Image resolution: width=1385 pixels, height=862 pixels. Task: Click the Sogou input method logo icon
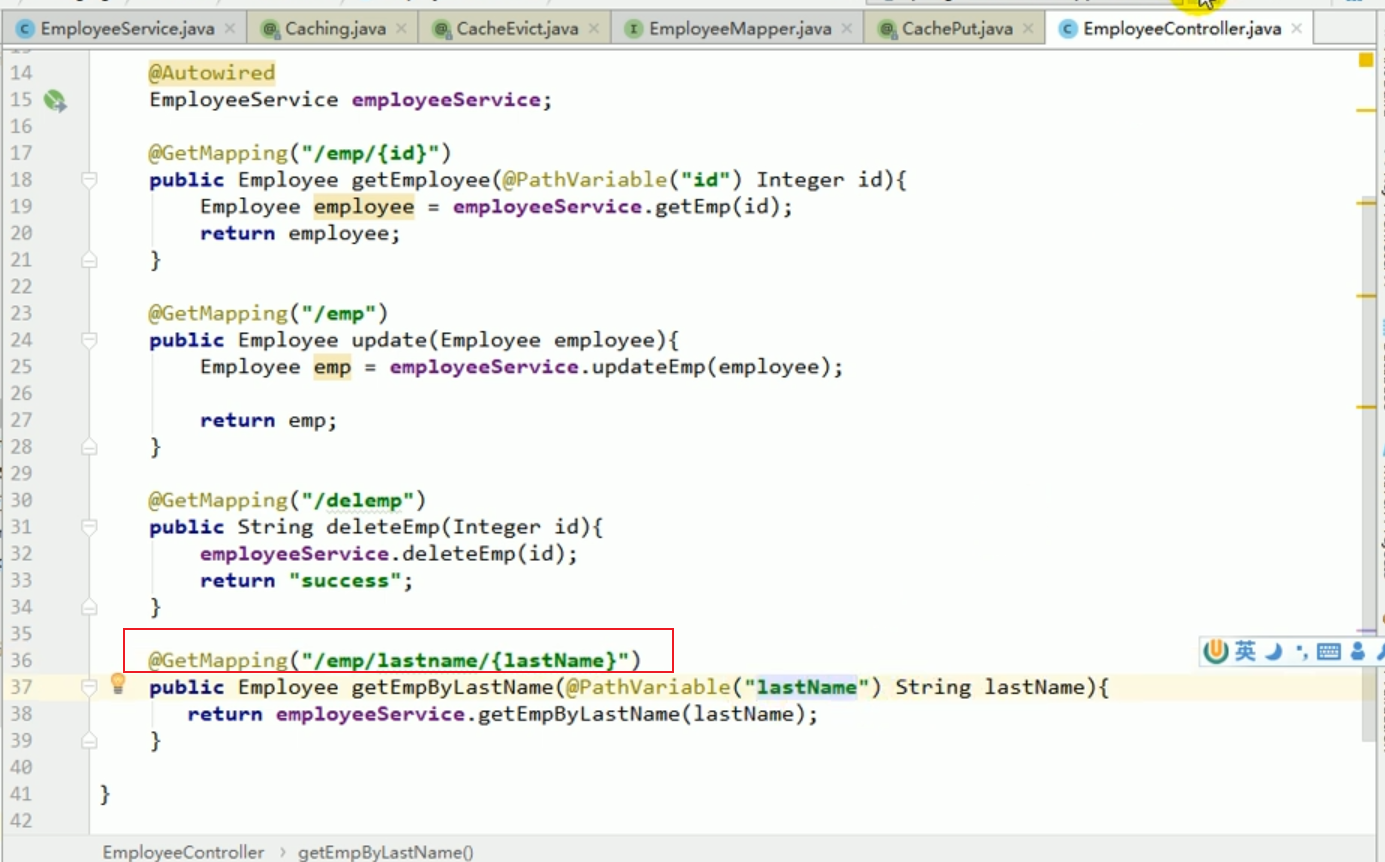click(x=1216, y=653)
